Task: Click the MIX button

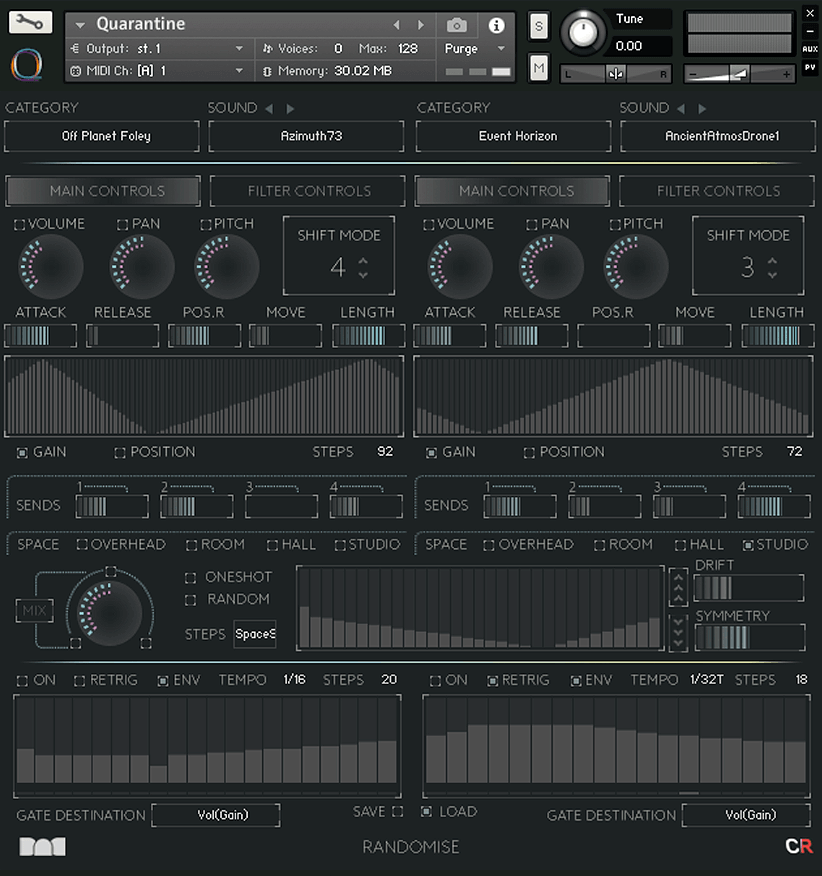Action: point(34,610)
